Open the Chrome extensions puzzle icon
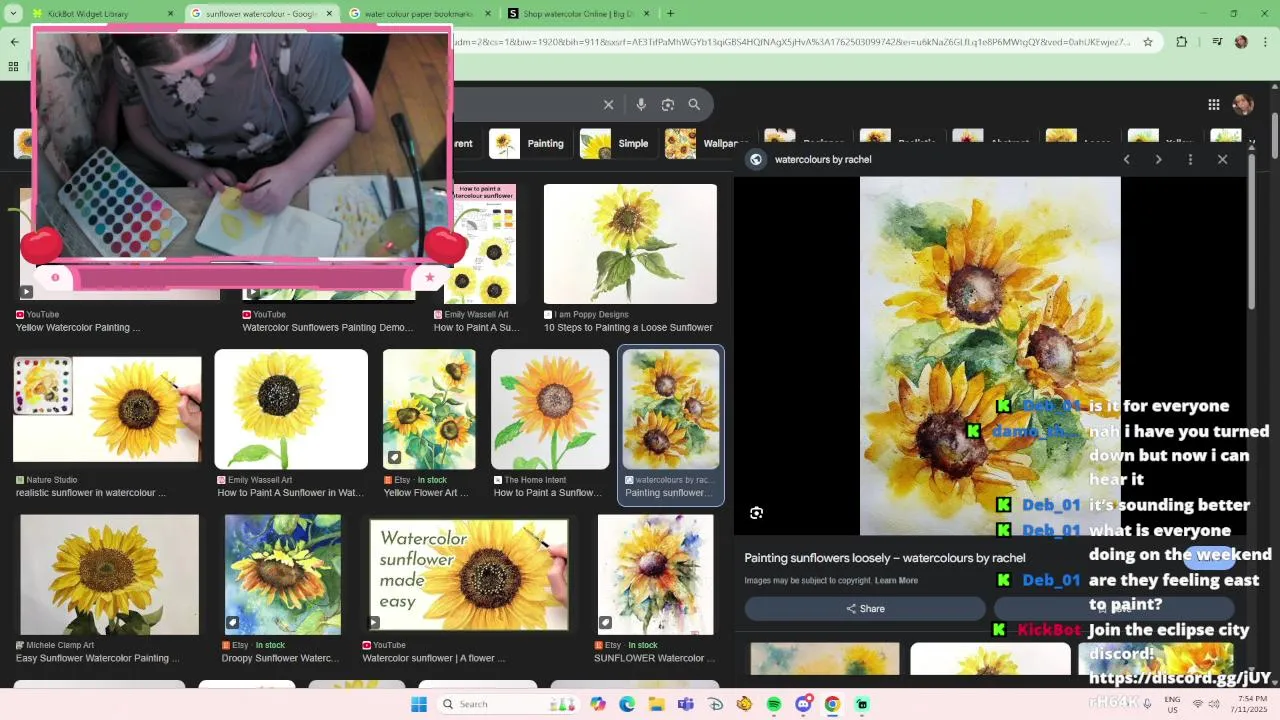1280x720 pixels. [1182, 42]
